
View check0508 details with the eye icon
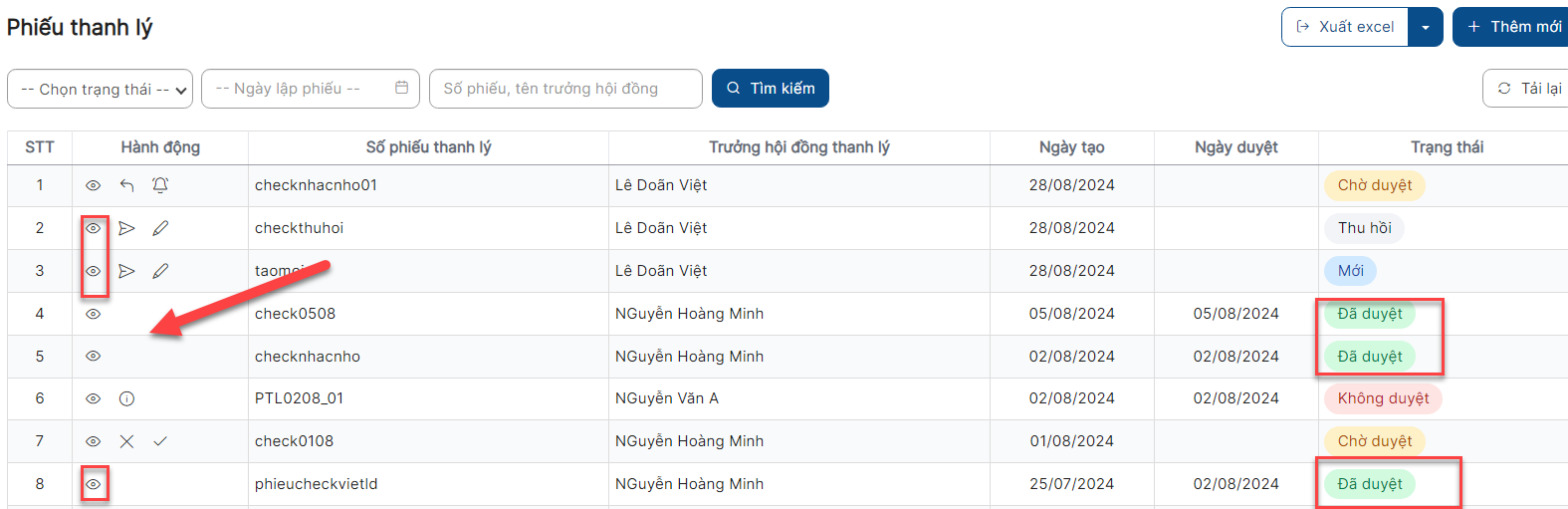click(93, 314)
